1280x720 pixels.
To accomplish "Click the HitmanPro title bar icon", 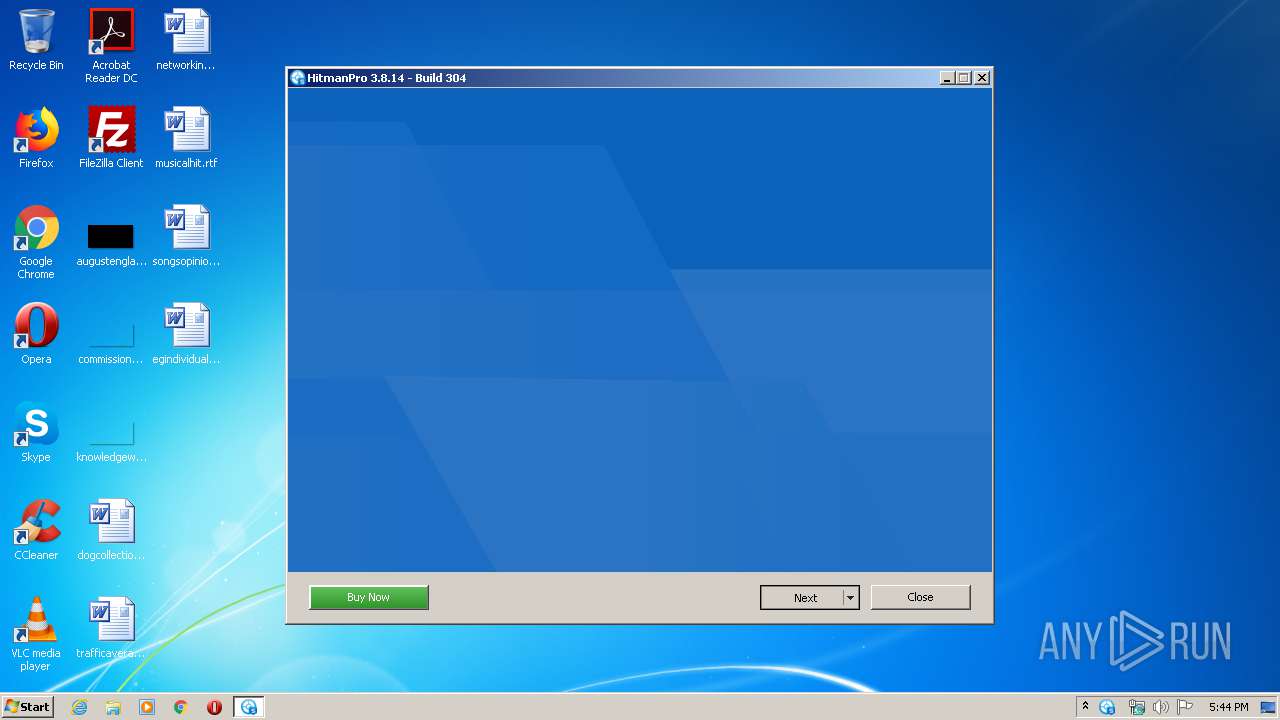I will click(297, 78).
